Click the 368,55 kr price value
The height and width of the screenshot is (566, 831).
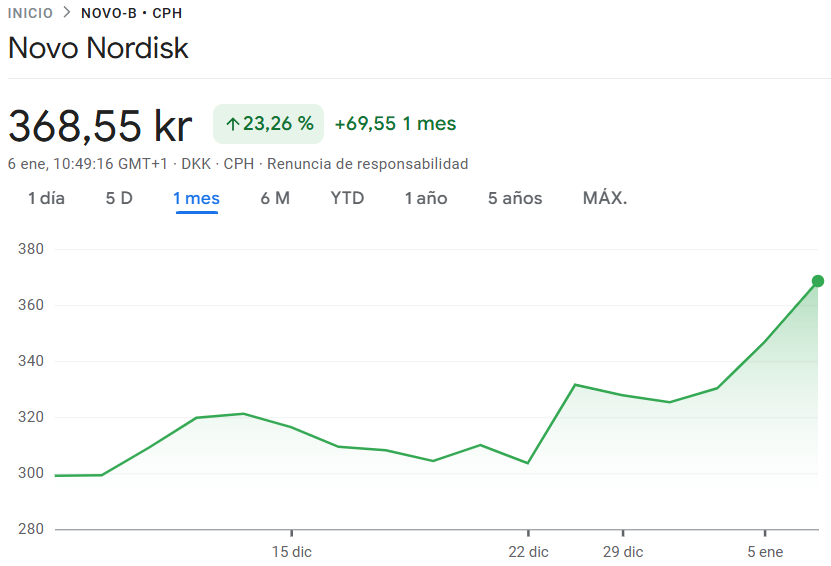pos(100,126)
